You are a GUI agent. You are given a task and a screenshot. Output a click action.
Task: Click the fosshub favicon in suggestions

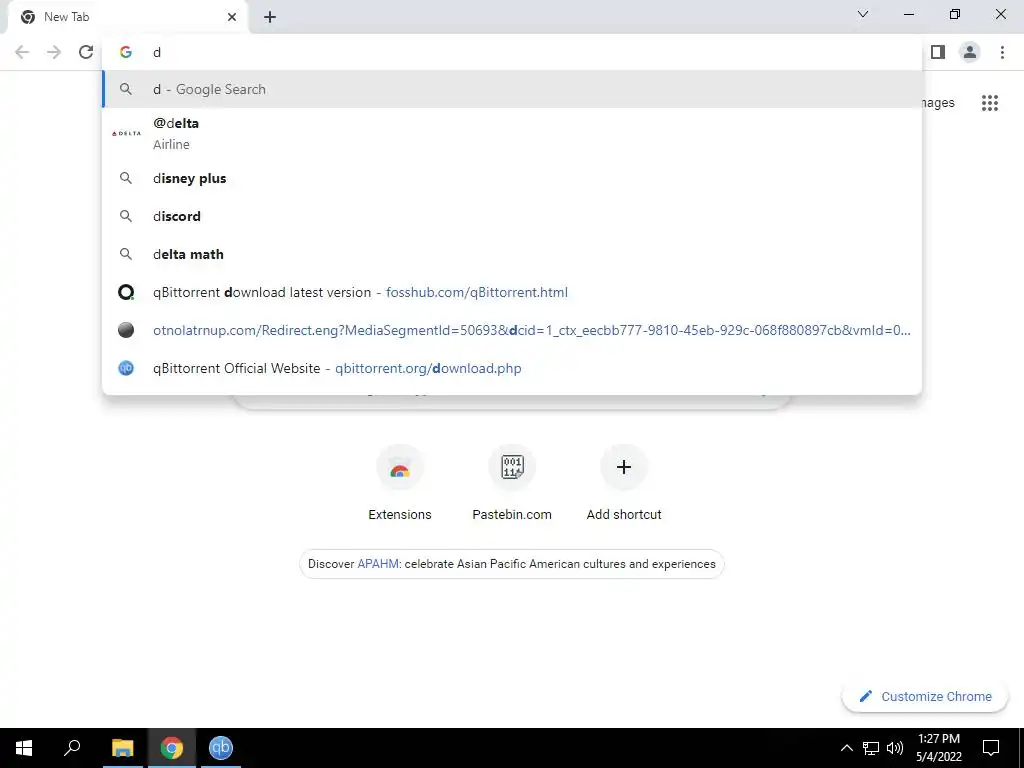pyautogui.click(x=126, y=292)
